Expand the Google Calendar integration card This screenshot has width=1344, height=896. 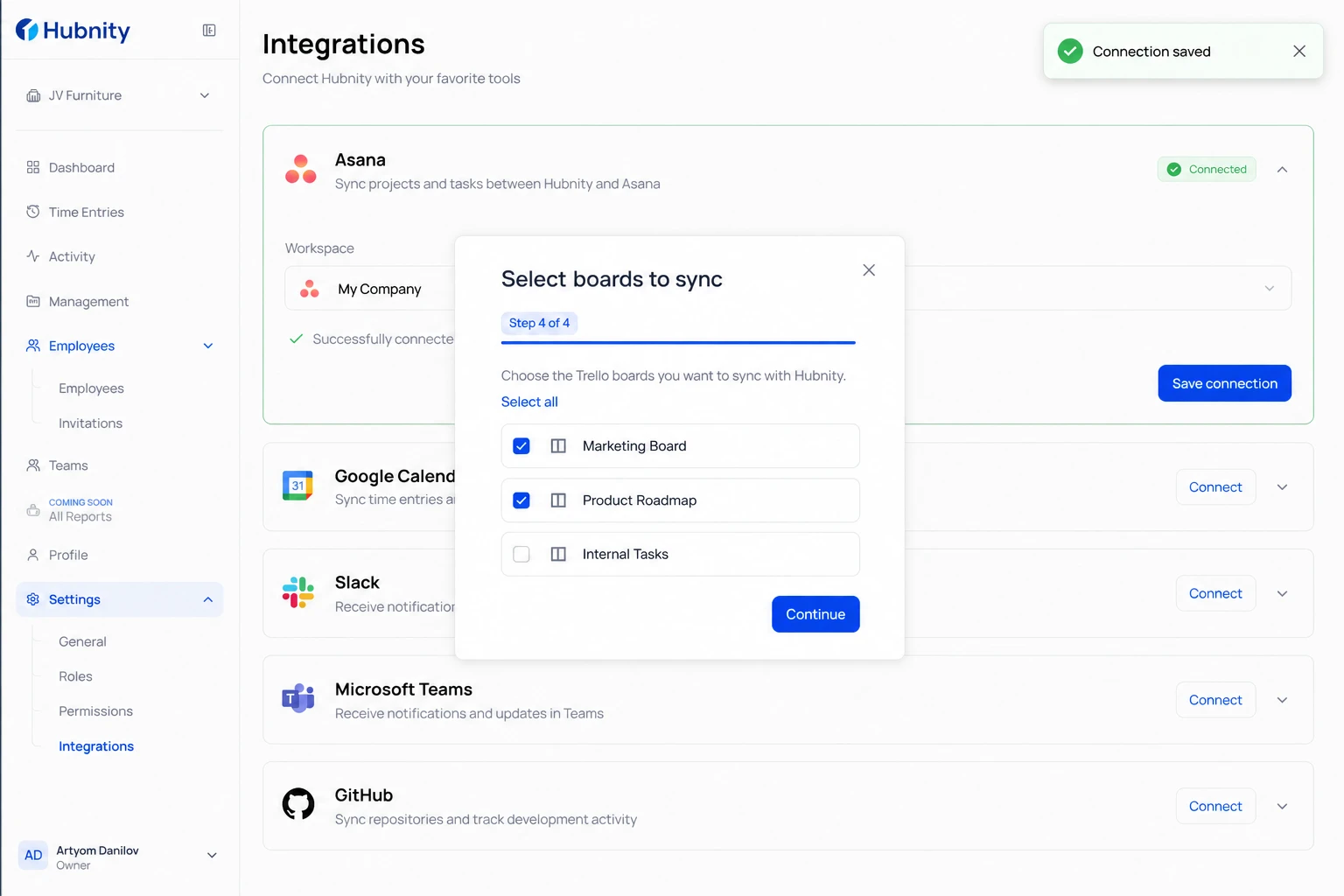tap(1282, 487)
